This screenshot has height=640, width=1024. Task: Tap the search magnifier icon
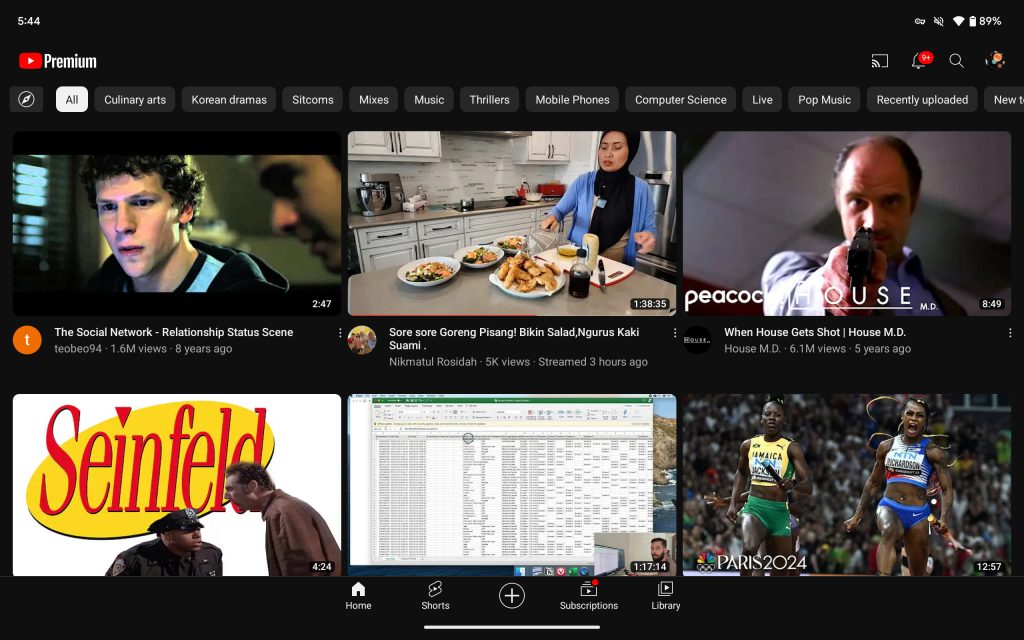pos(956,61)
